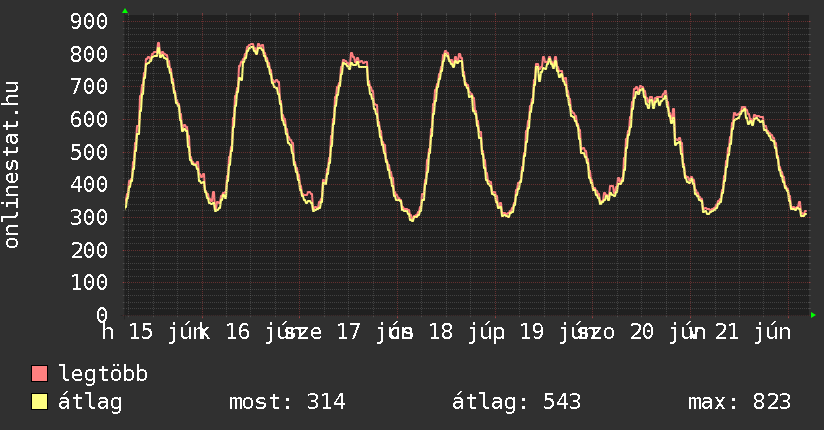The image size is (824, 430).
Task: Click the green arrow at y-axis top
Action: 125,11
